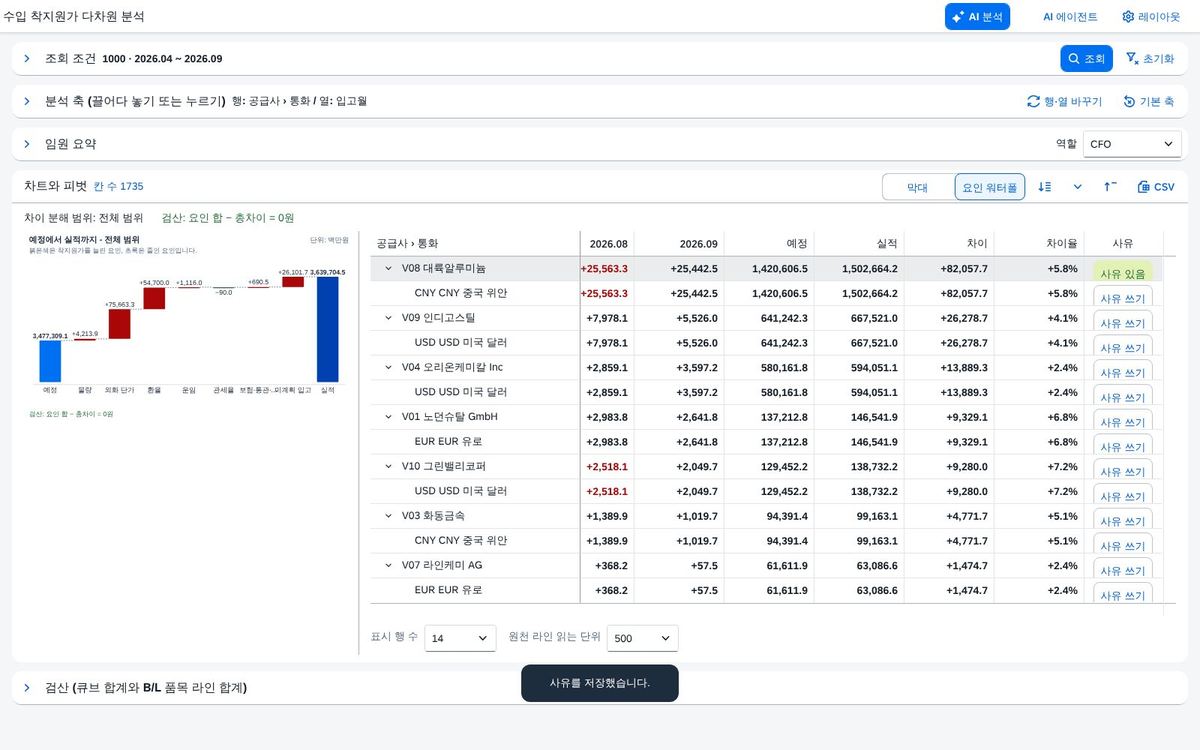Image resolution: width=1200 pixels, height=750 pixels.
Task: Collapse the V04 오리온케미칼 Inc row
Action: (x=389, y=367)
